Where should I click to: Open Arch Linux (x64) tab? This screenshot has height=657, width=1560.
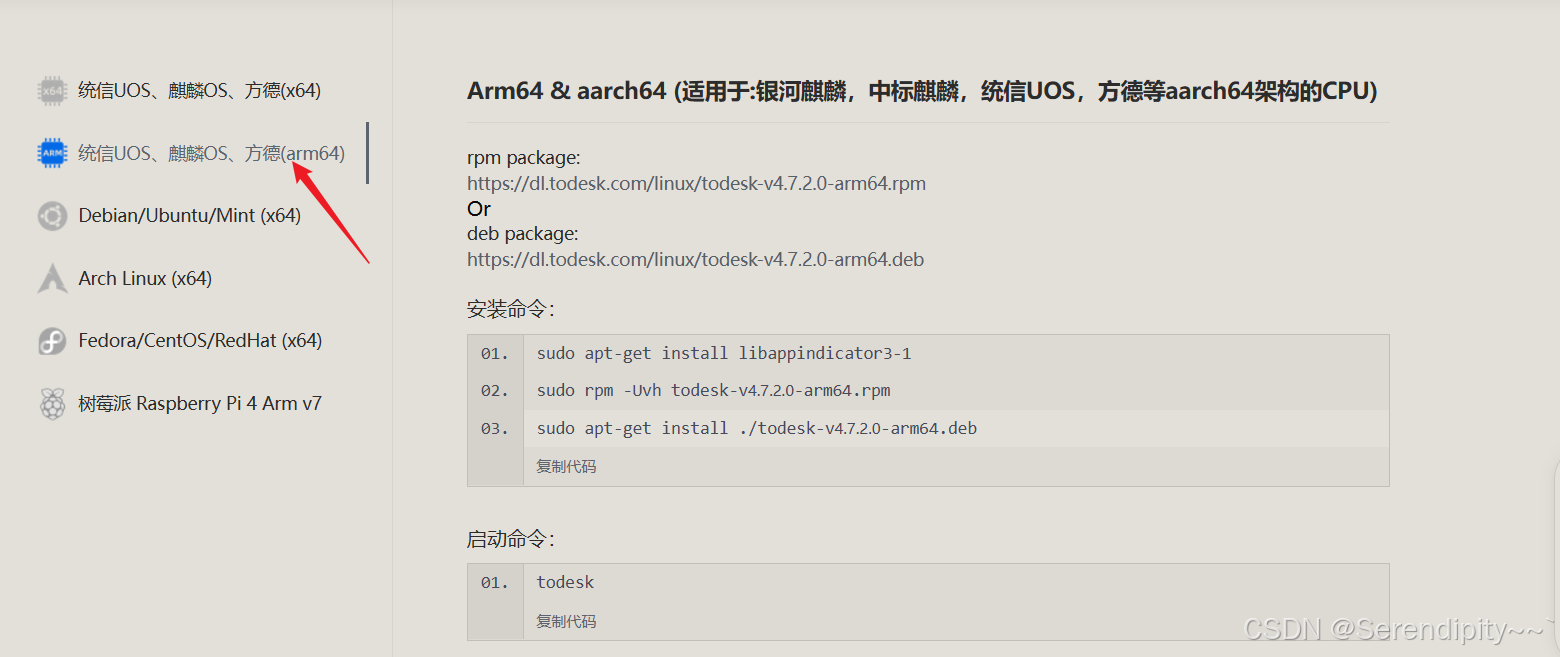145,278
